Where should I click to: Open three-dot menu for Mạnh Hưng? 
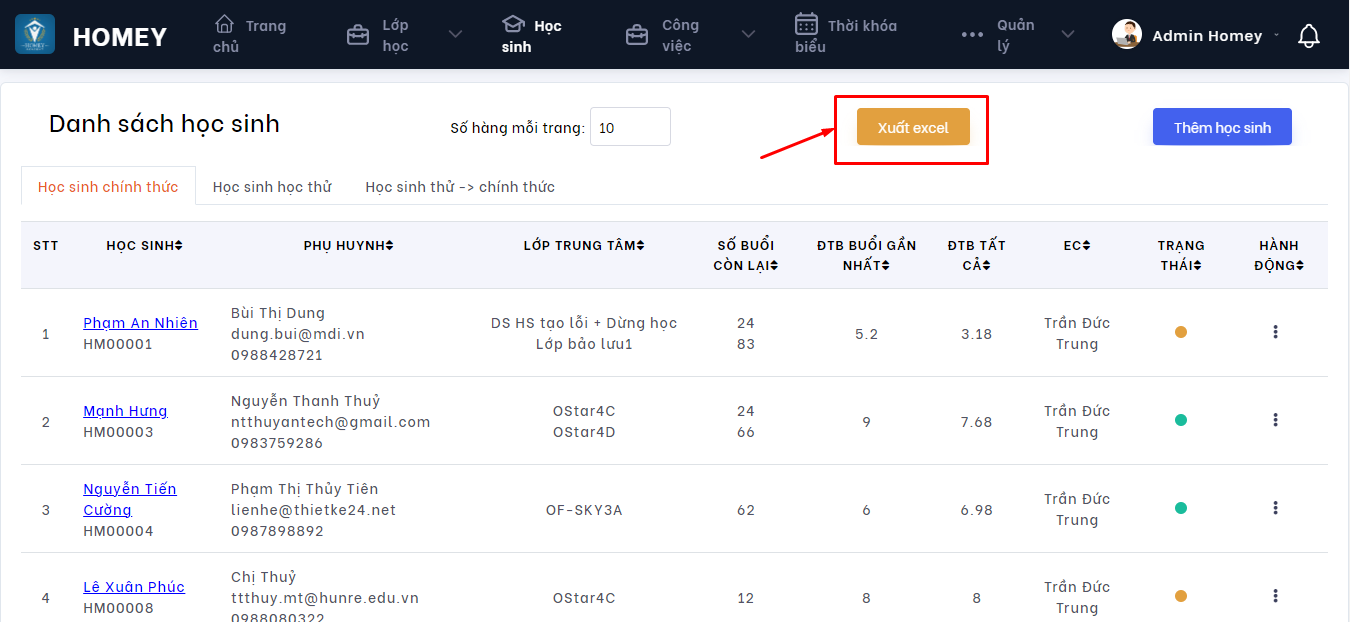point(1275,420)
